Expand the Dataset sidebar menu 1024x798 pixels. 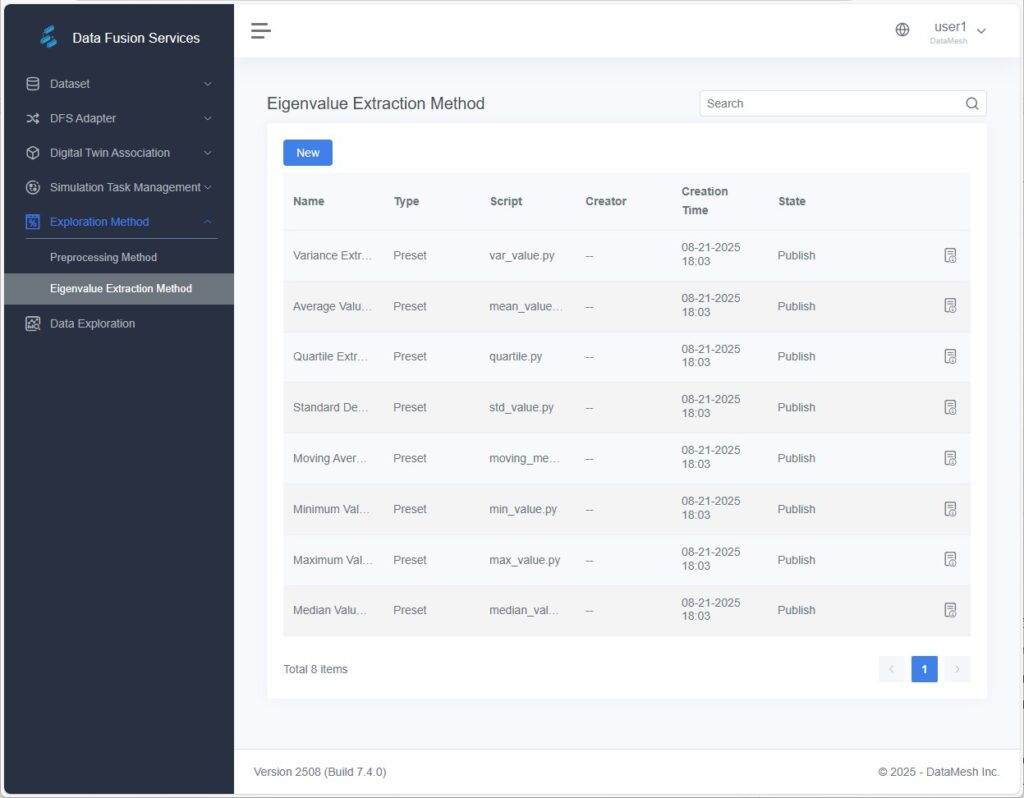pyautogui.click(x=118, y=84)
